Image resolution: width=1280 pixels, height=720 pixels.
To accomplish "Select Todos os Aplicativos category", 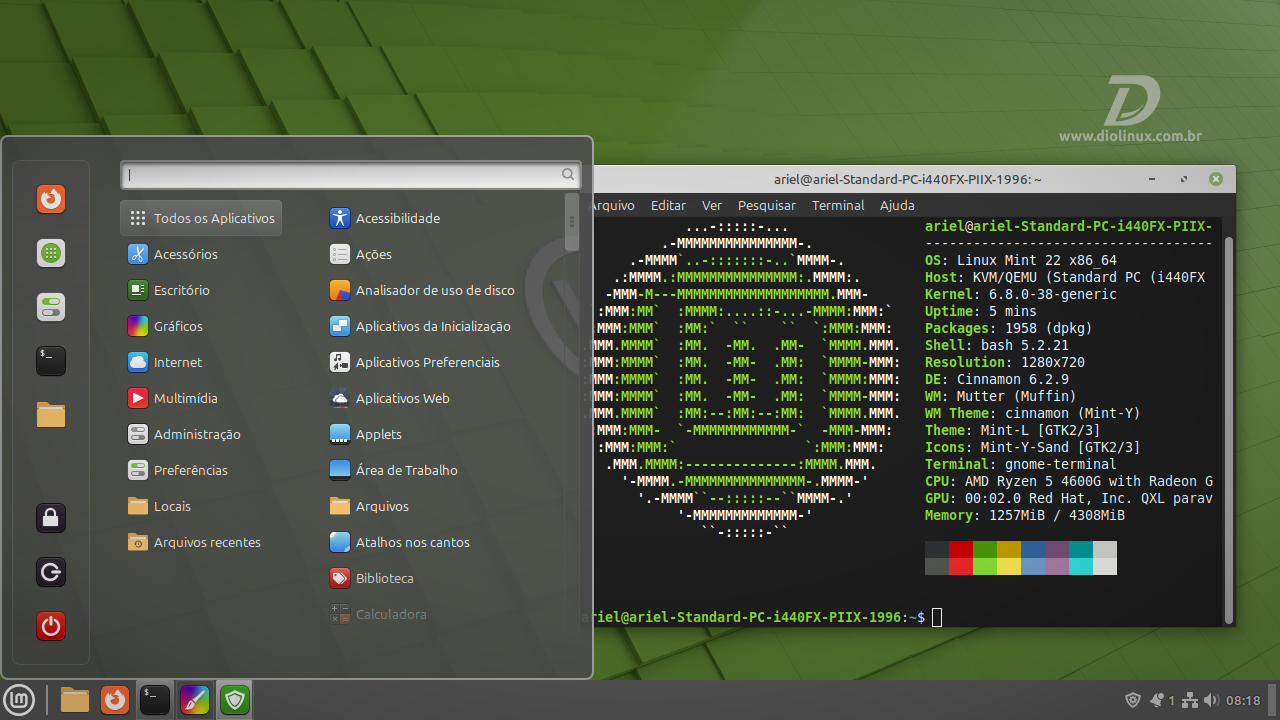I will tap(201, 218).
